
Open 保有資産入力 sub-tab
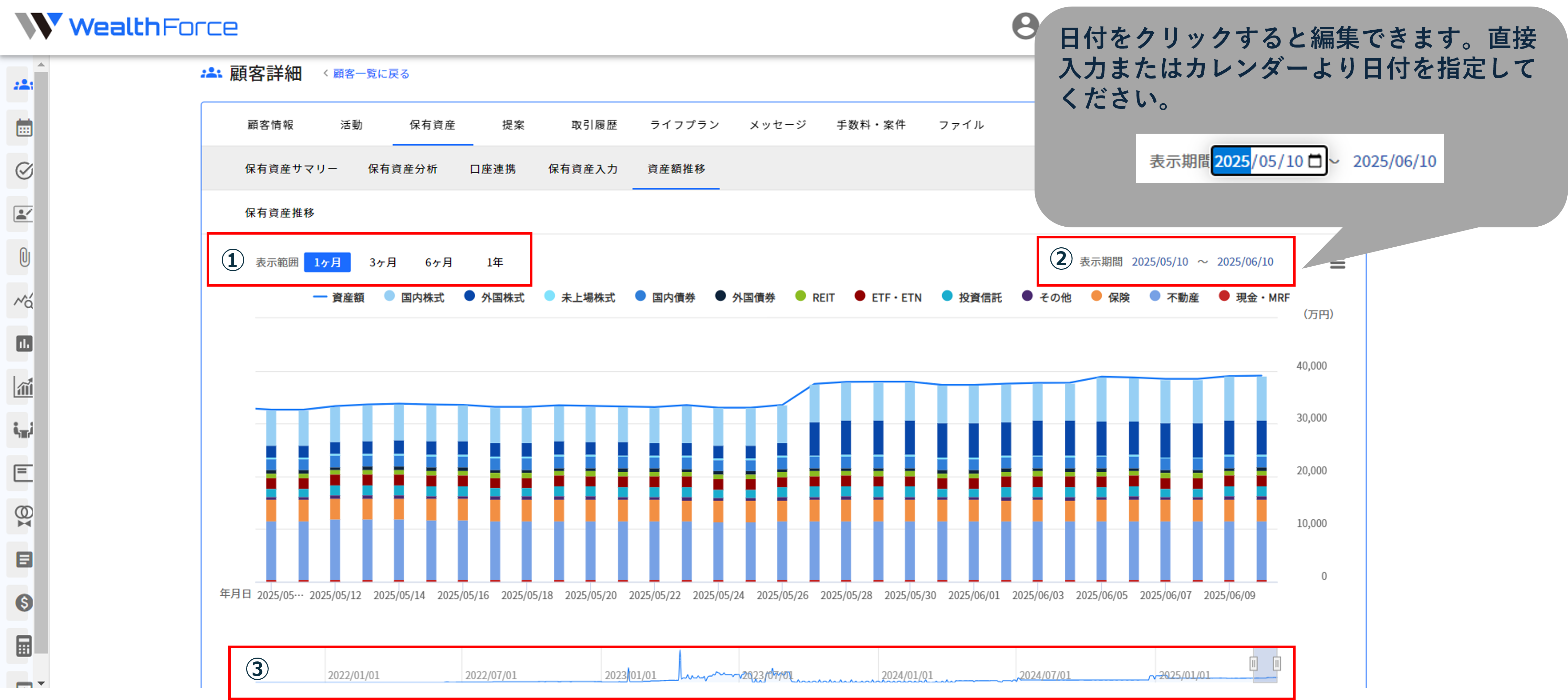(x=582, y=168)
